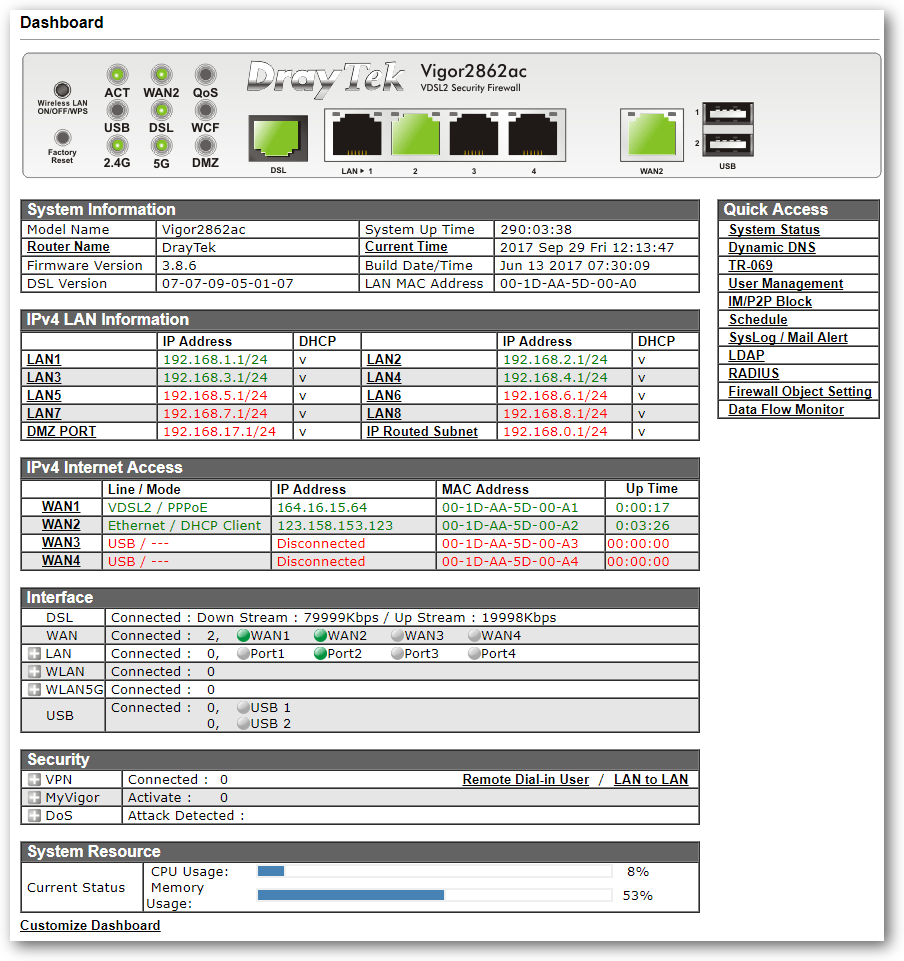Screen dimensions: 904x961
Task: Open the LAN2 settings link
Action: [x=384, y=360]
